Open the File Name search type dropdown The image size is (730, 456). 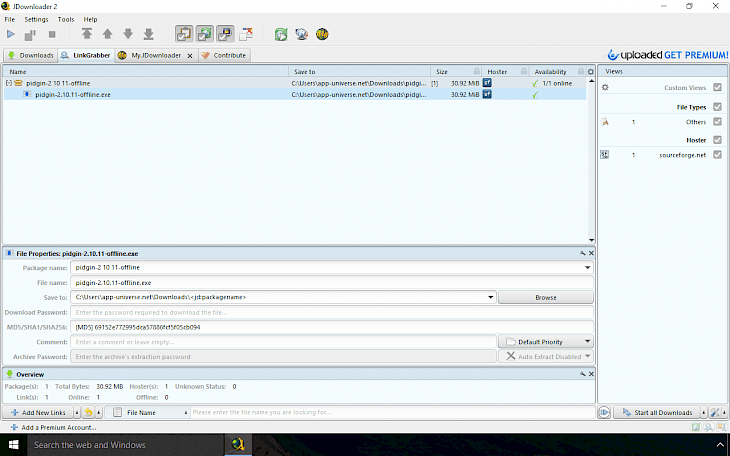pyautogui.click(x=148, y=413)
